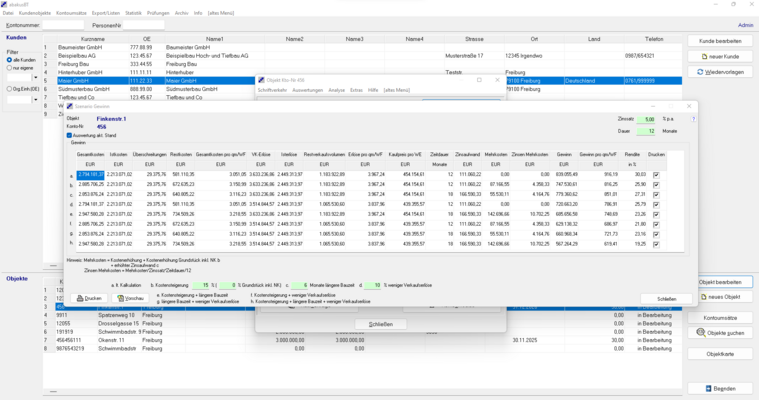
Task: Select the 'nur eigene' filter radio button
Action: 10,68
